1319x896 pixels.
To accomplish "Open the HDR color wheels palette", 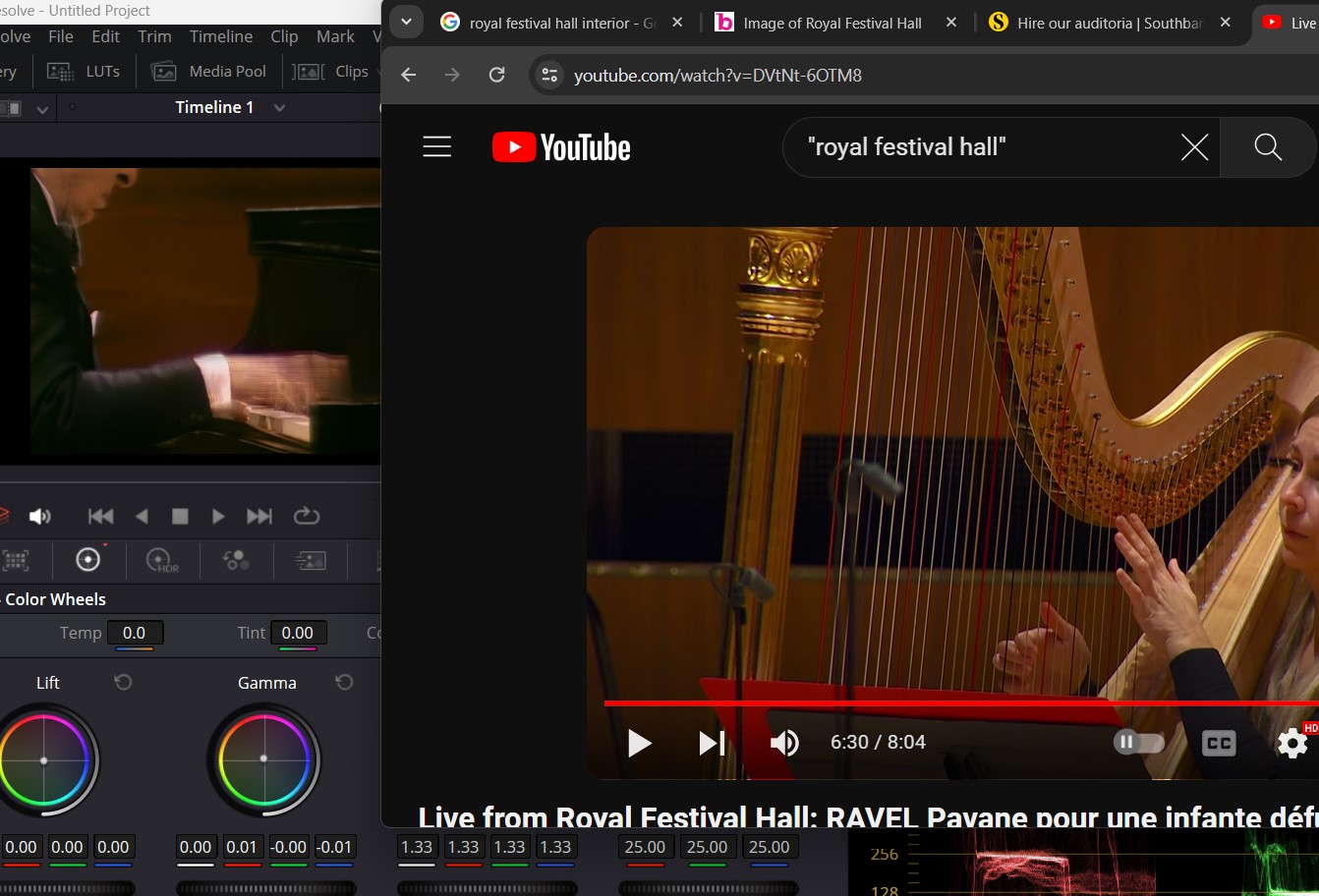I will [x=162, y=560].
